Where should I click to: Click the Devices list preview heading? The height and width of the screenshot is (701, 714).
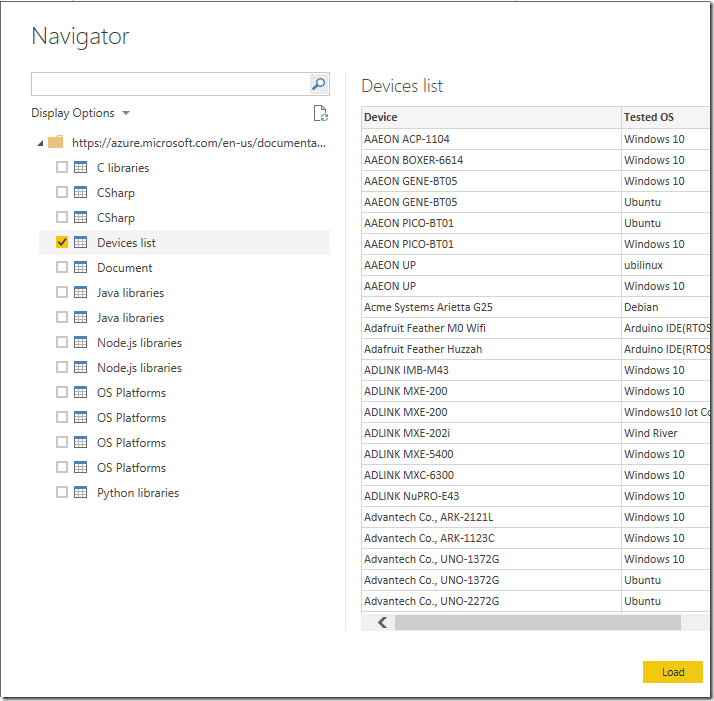pos(402,86)
